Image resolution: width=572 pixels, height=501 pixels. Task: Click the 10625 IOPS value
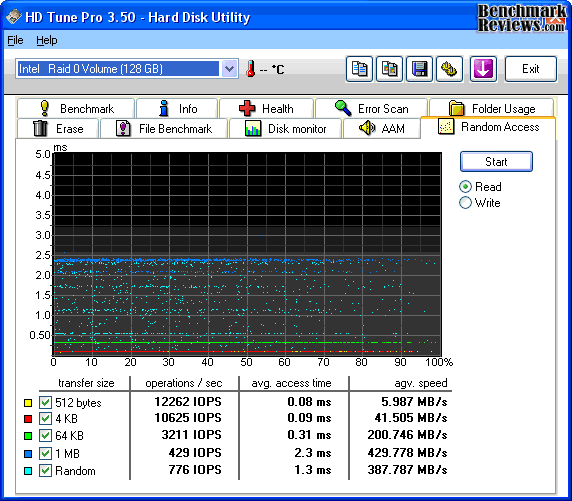[188, 418]
